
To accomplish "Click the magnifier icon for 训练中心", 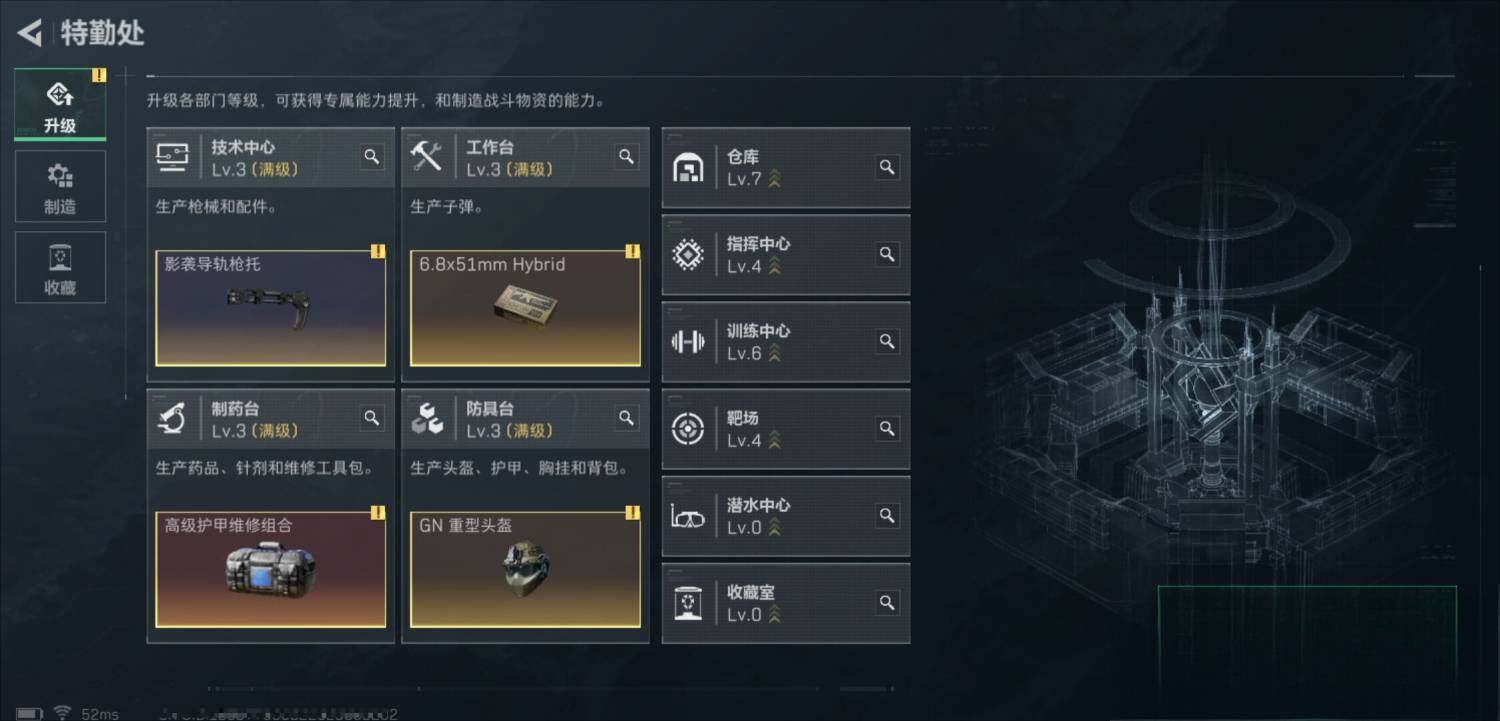I will 887,341.
